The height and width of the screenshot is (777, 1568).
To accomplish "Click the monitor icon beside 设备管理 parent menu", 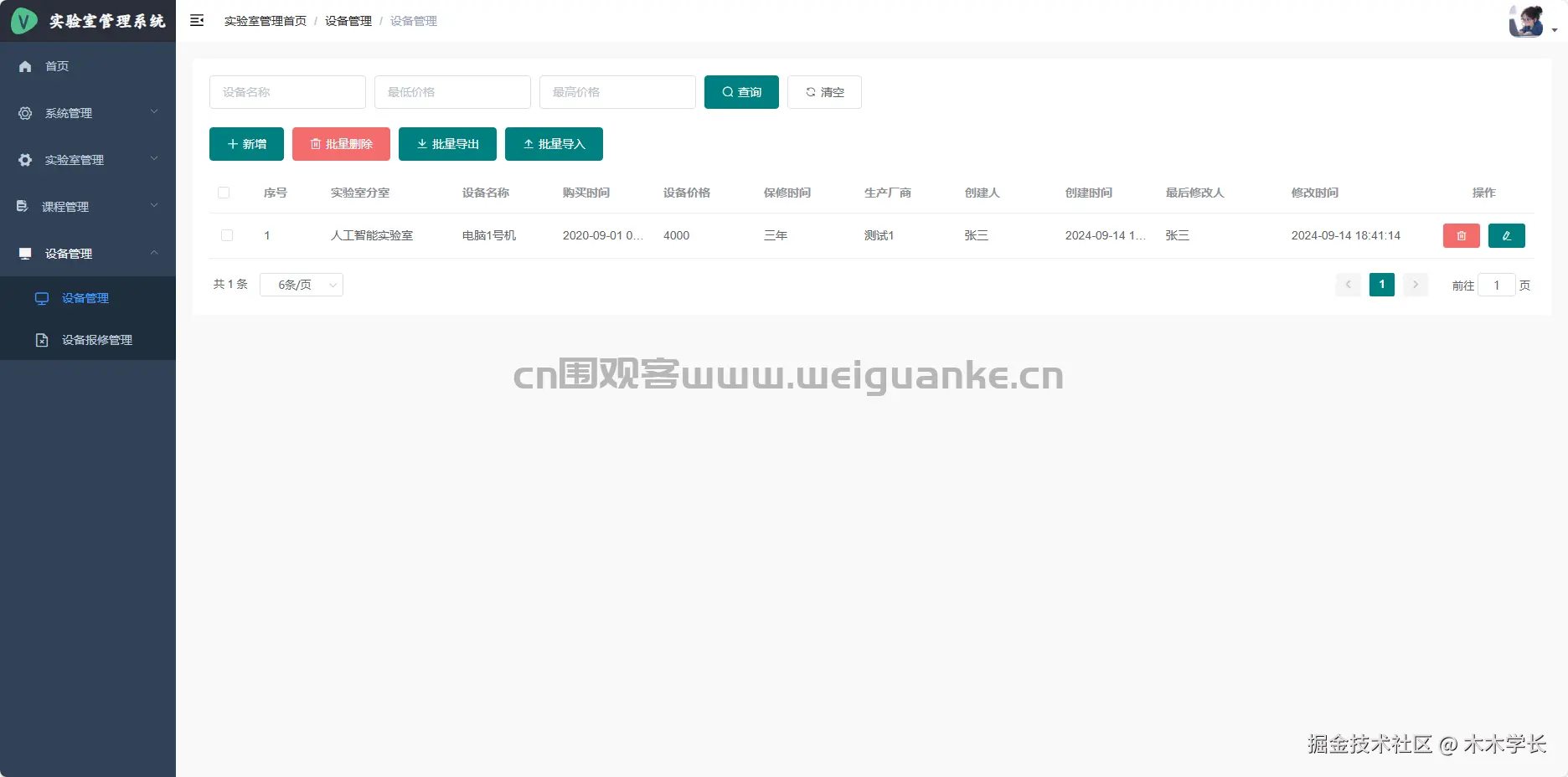I will point(25,253).
